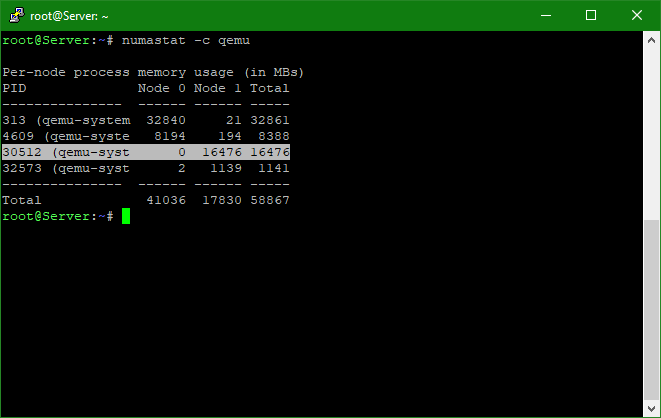661x418 pixels.
Task: Click Node 1 value 21
Action: [x=234, y=120]
